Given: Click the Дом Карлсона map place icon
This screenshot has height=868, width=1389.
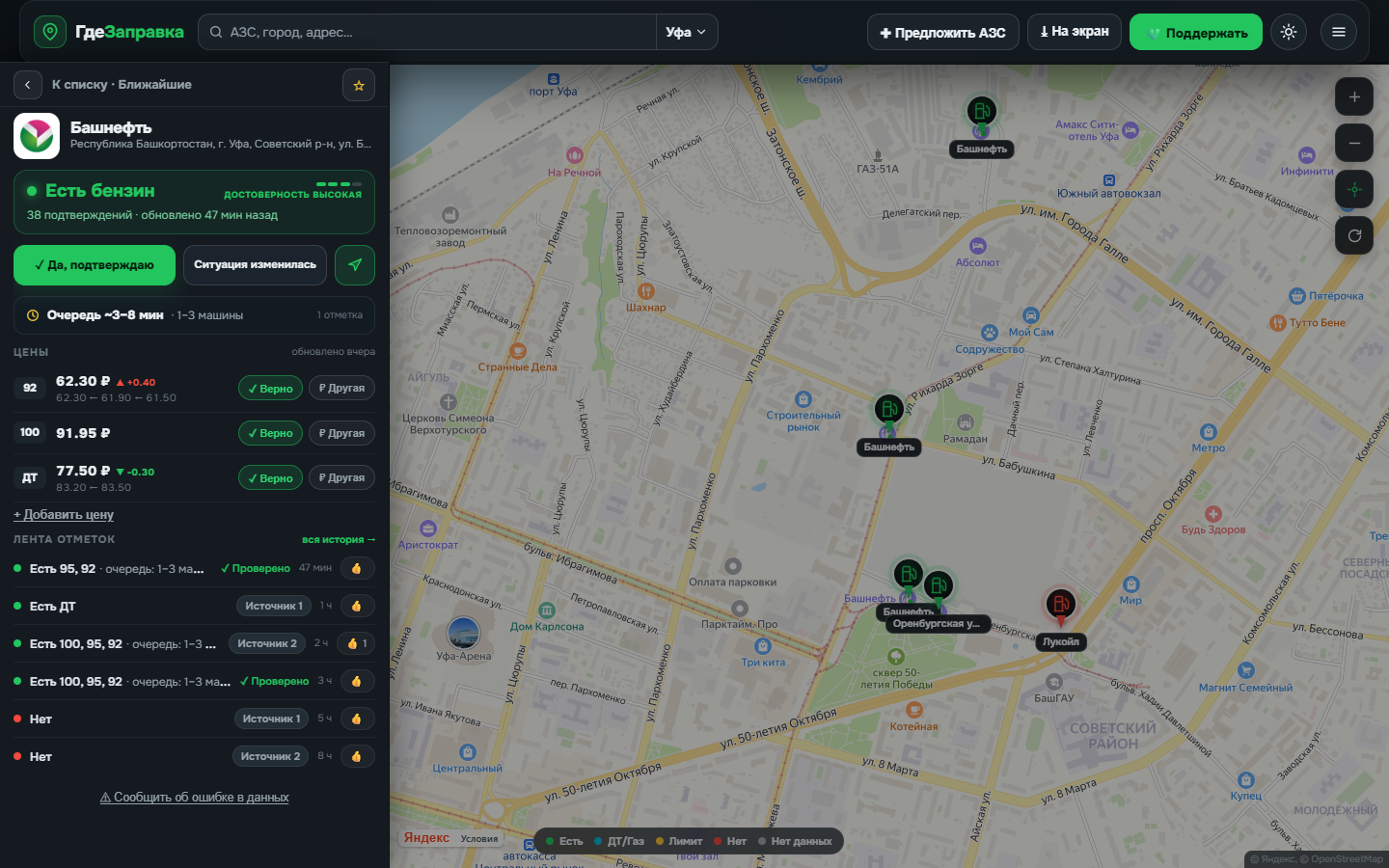Looking at the screenshot, I should tap(547, 610).
